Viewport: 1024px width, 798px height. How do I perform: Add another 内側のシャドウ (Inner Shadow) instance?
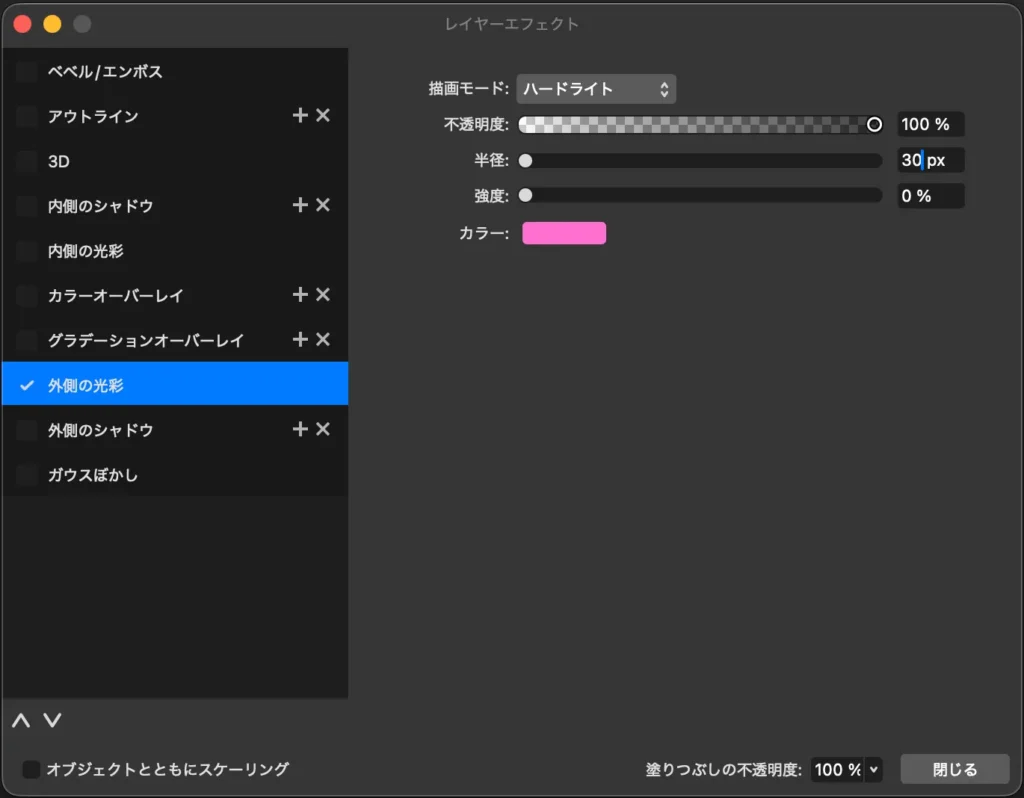tap(299, 205)
